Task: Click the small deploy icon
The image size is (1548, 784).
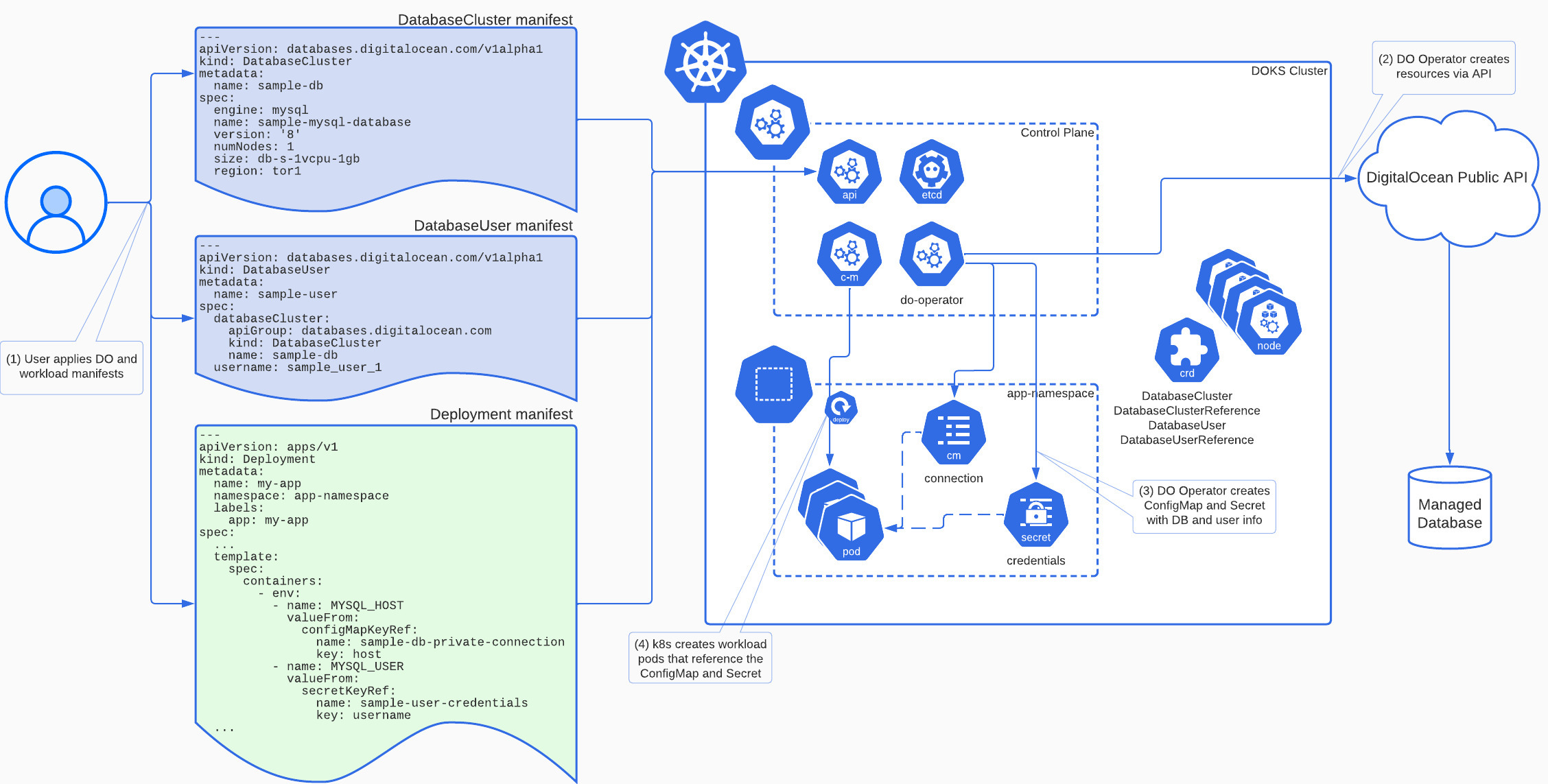Action: point(841,408)
